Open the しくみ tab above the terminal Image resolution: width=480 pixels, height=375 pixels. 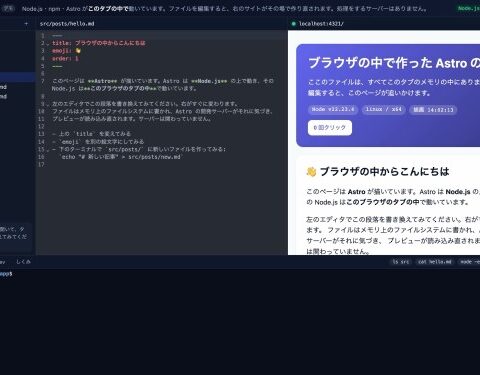coord(23,262)
